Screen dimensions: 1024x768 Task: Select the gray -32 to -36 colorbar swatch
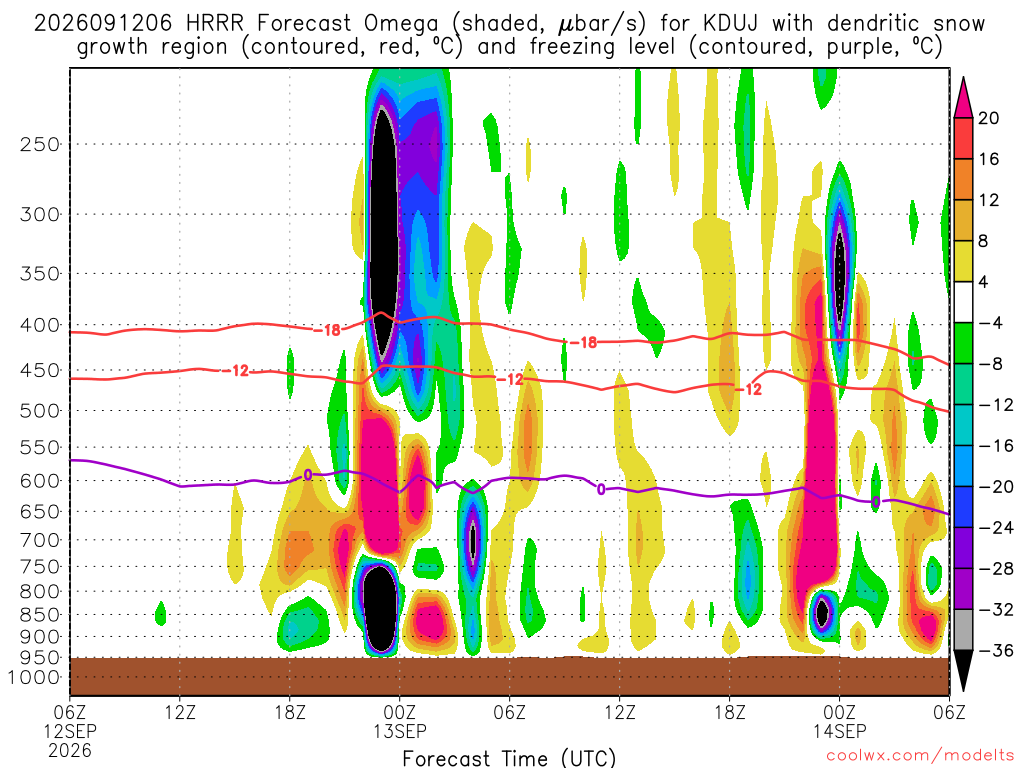pyautogui.click(x=963, y=630)
